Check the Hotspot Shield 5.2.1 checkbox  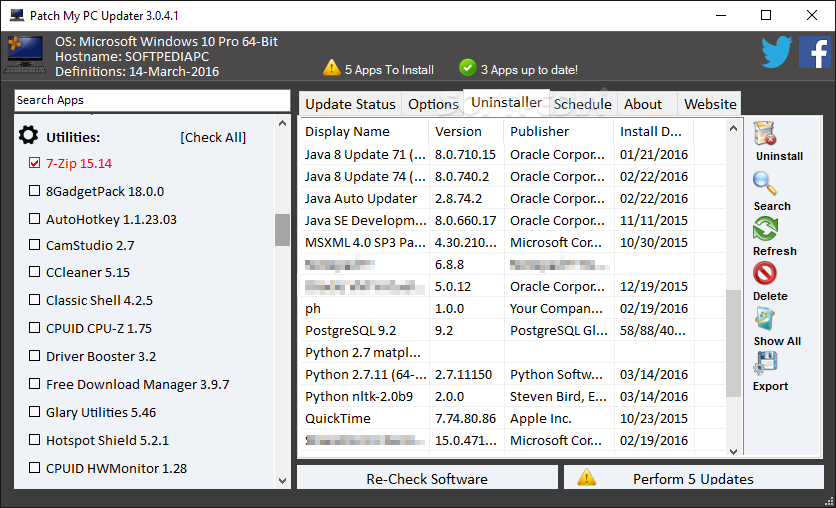[x=34, y=440]
